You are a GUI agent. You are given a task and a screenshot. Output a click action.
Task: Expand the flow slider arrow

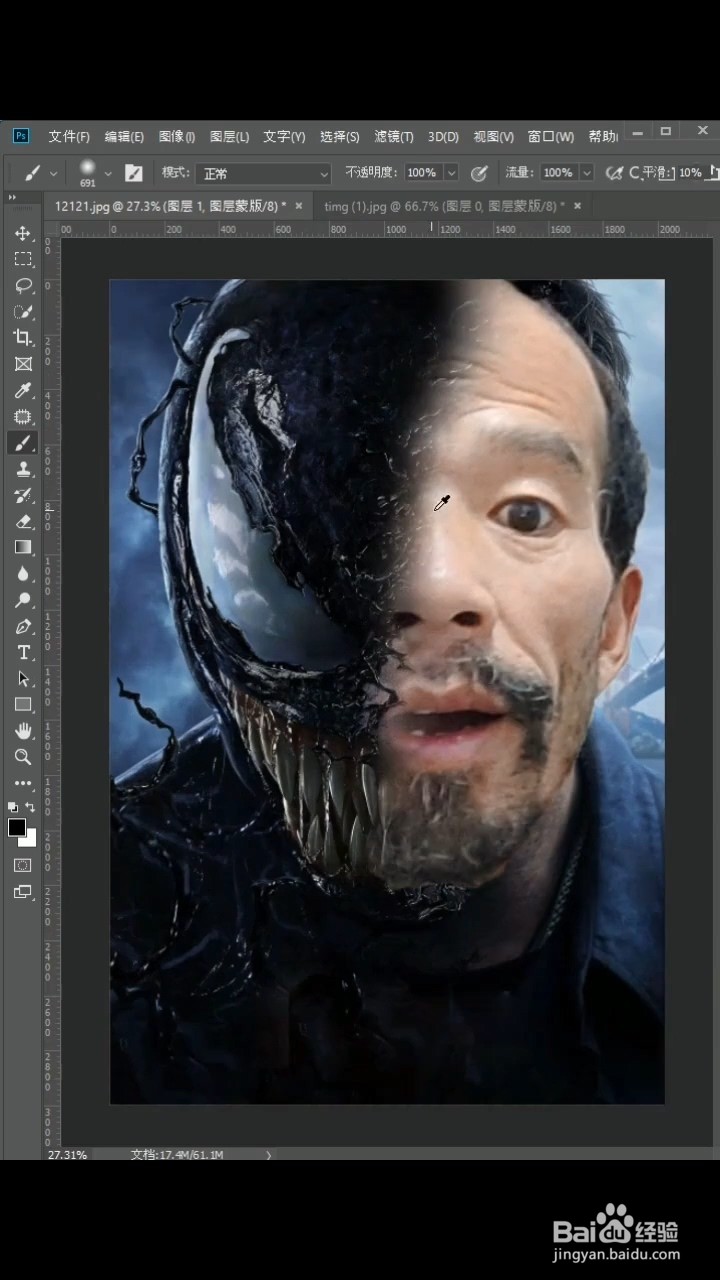pyautogui.click(x=587, y=173)
